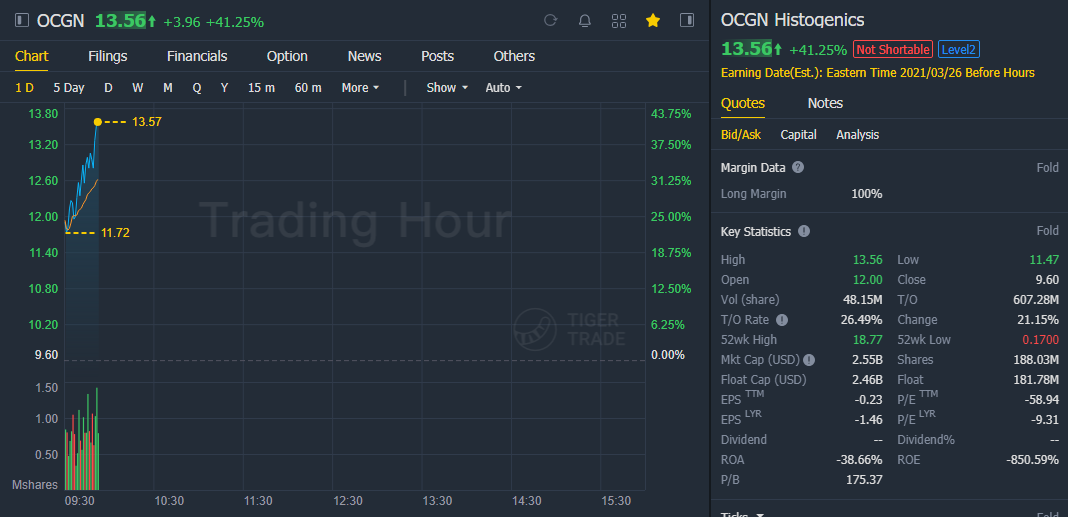Select the 60 m interval

pos(308,88)
